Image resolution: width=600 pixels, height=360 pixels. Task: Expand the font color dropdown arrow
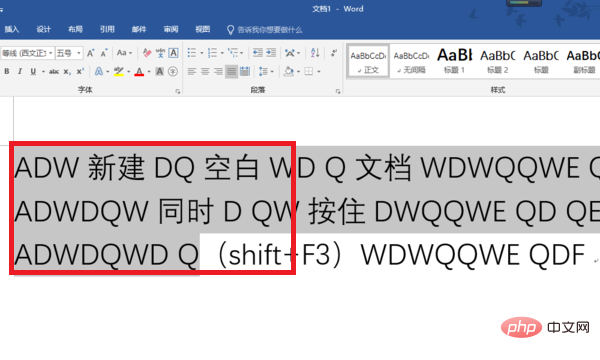tap(149, 72)
